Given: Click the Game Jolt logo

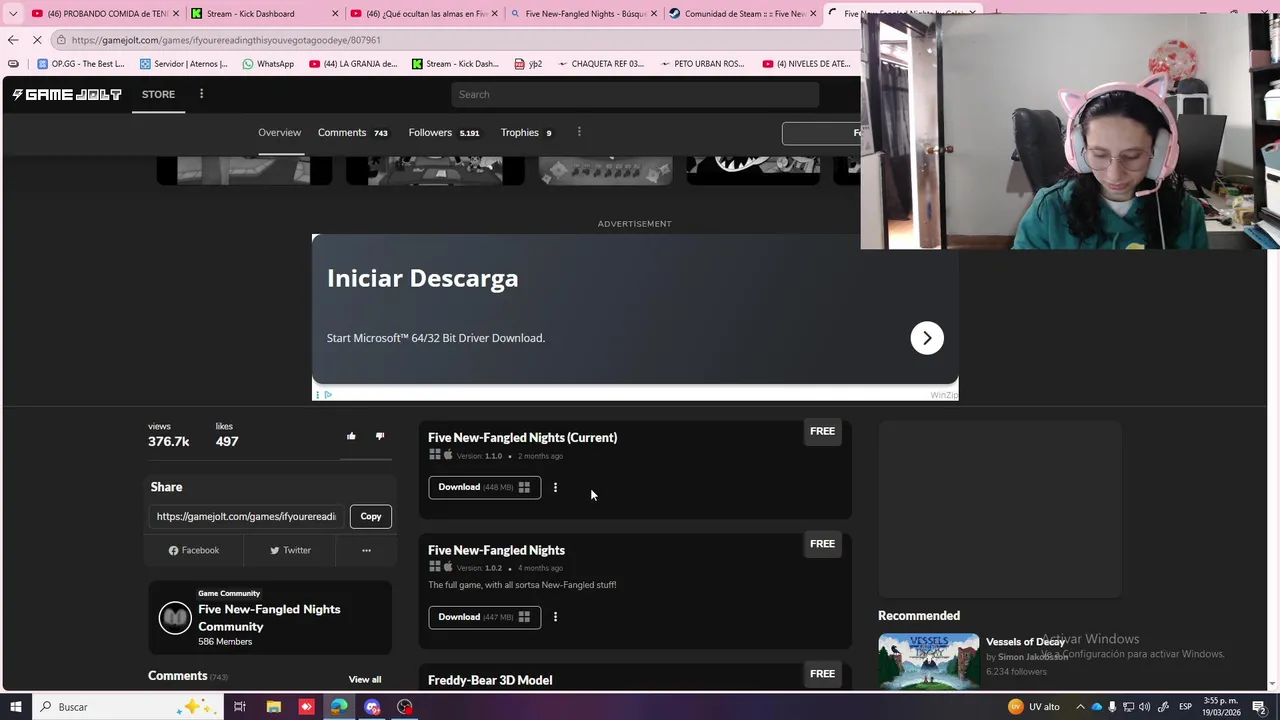Looking at the screenshot, I should coord(67,94).
